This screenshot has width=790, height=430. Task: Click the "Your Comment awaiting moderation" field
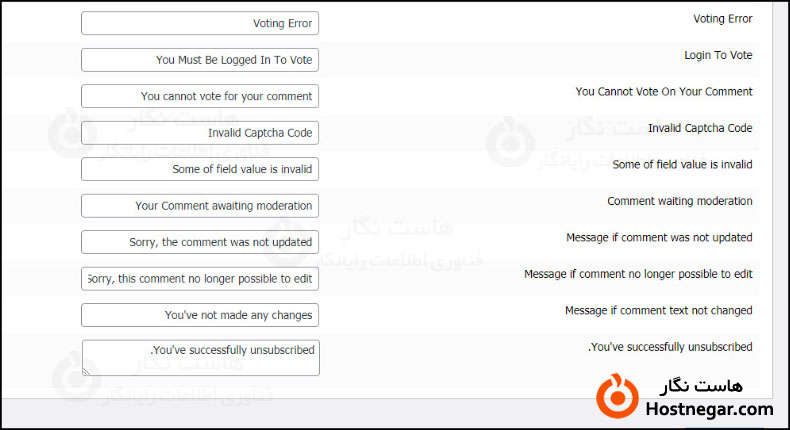point(200,206)
